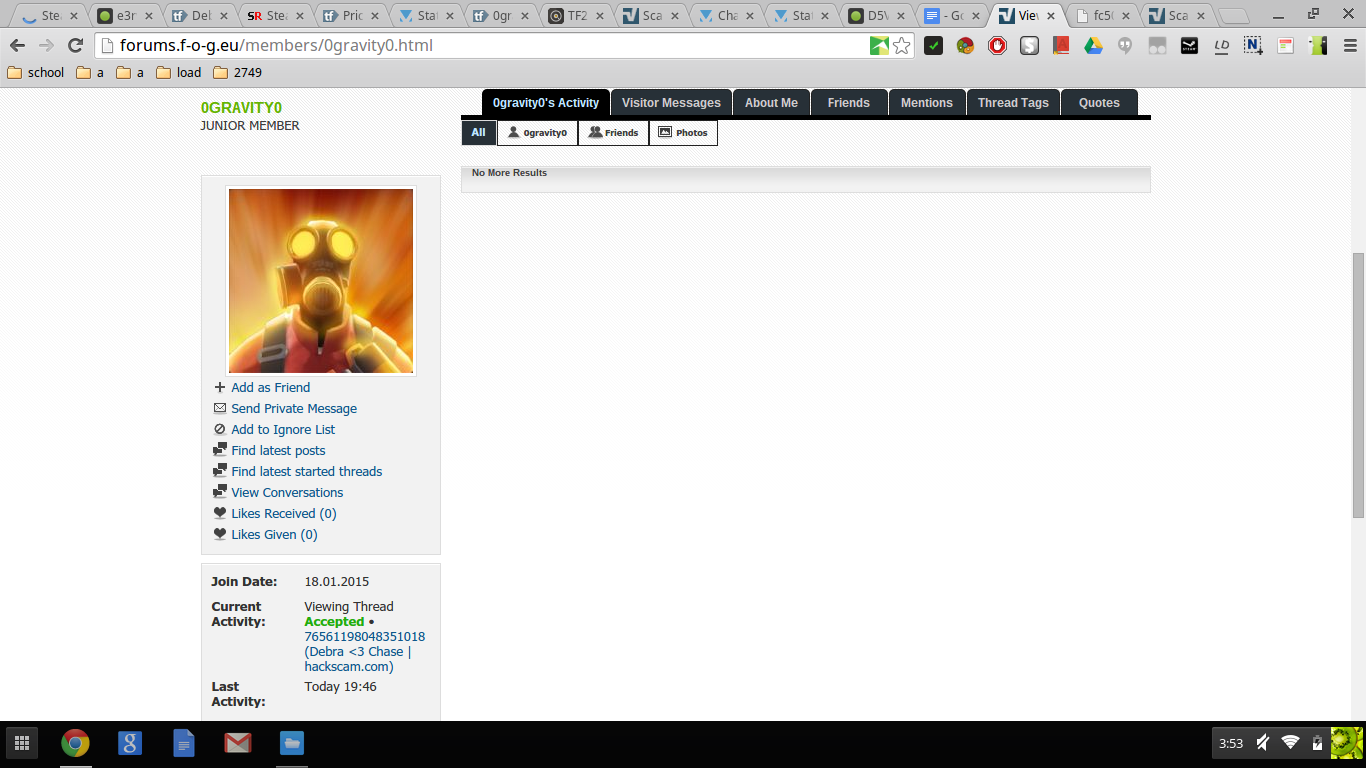Click the red AdBlock stop-sign extension icon
The width and height of the screenshot is (1366, 768).
point(997,46)
